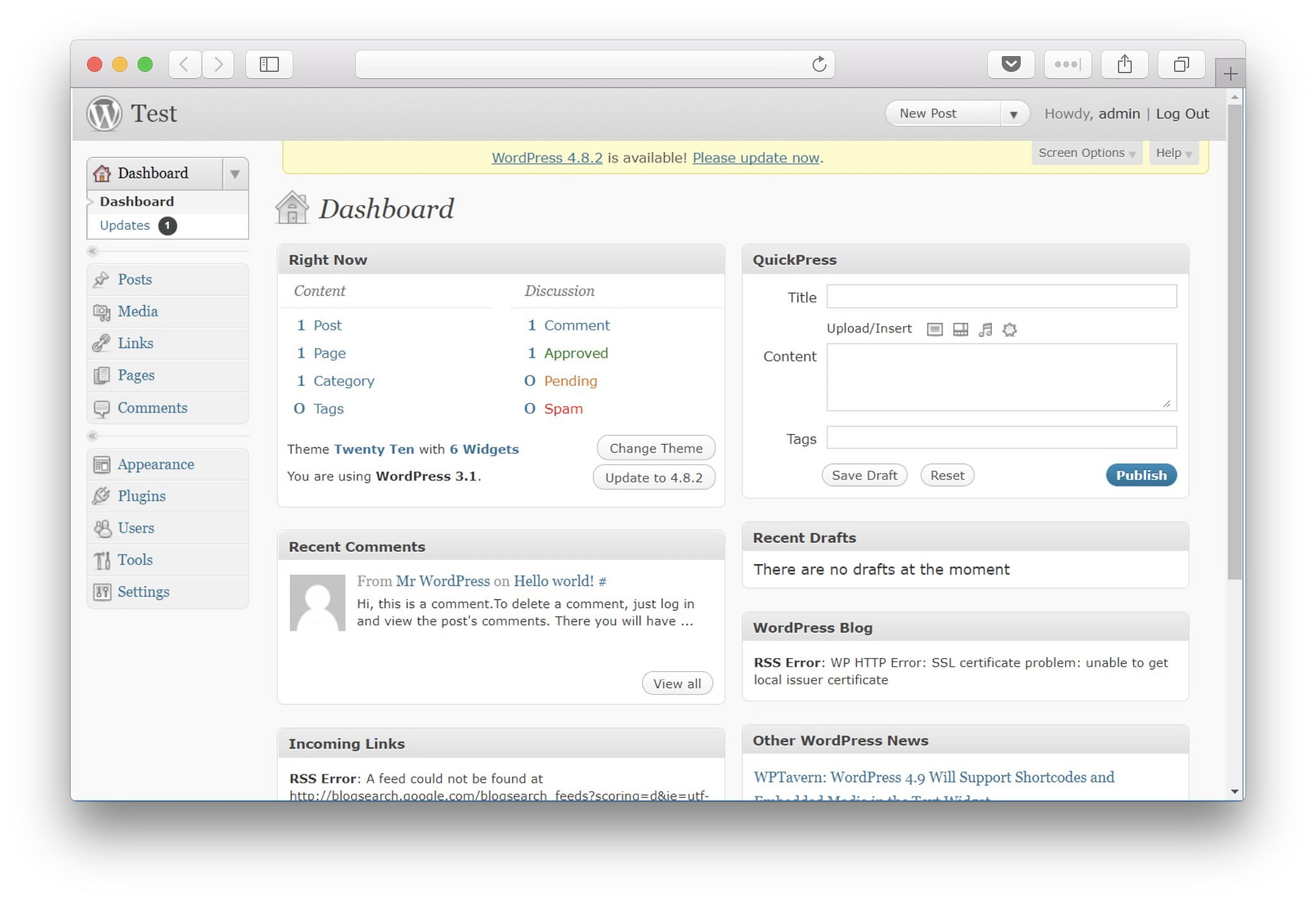Click the QuickPress Title input field
The width and height of the screenshot is (1316, 902).
point(1001,297)
